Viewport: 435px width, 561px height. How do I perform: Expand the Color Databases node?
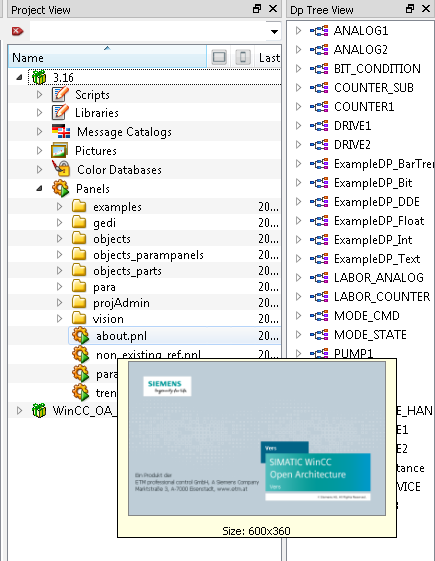[x=39, y=170]
